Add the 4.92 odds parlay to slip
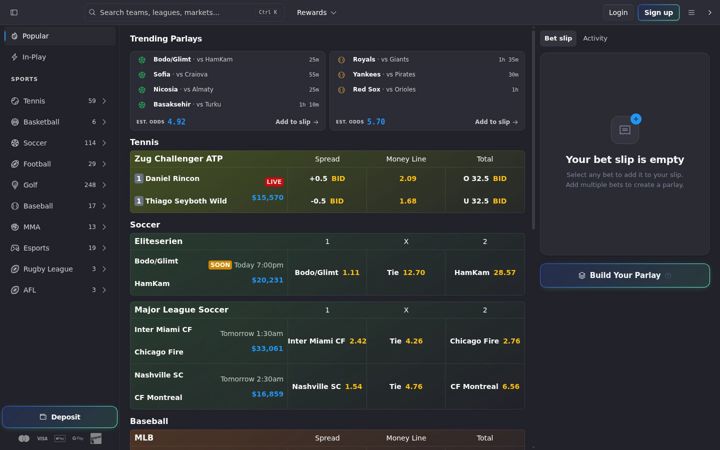 click(x=297, y=122)
